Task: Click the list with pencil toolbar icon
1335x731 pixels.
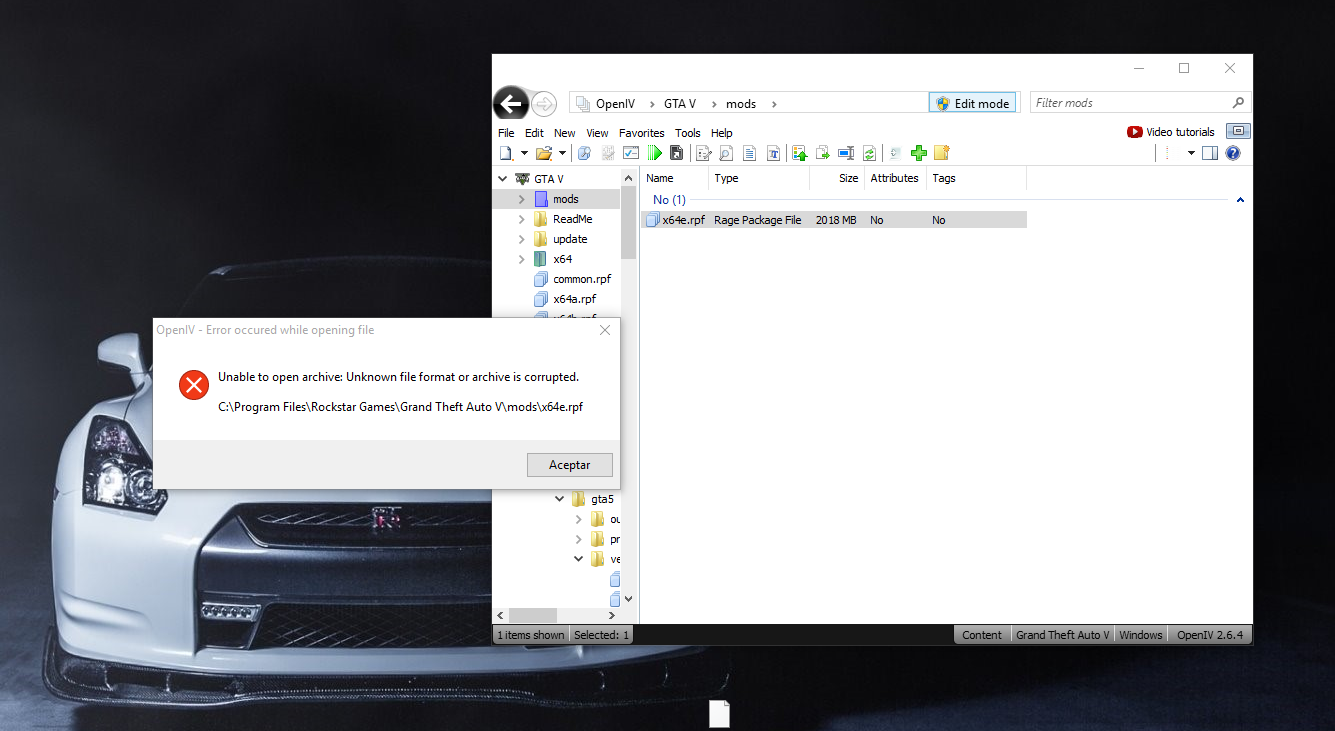Action: (x=704, y=153)
